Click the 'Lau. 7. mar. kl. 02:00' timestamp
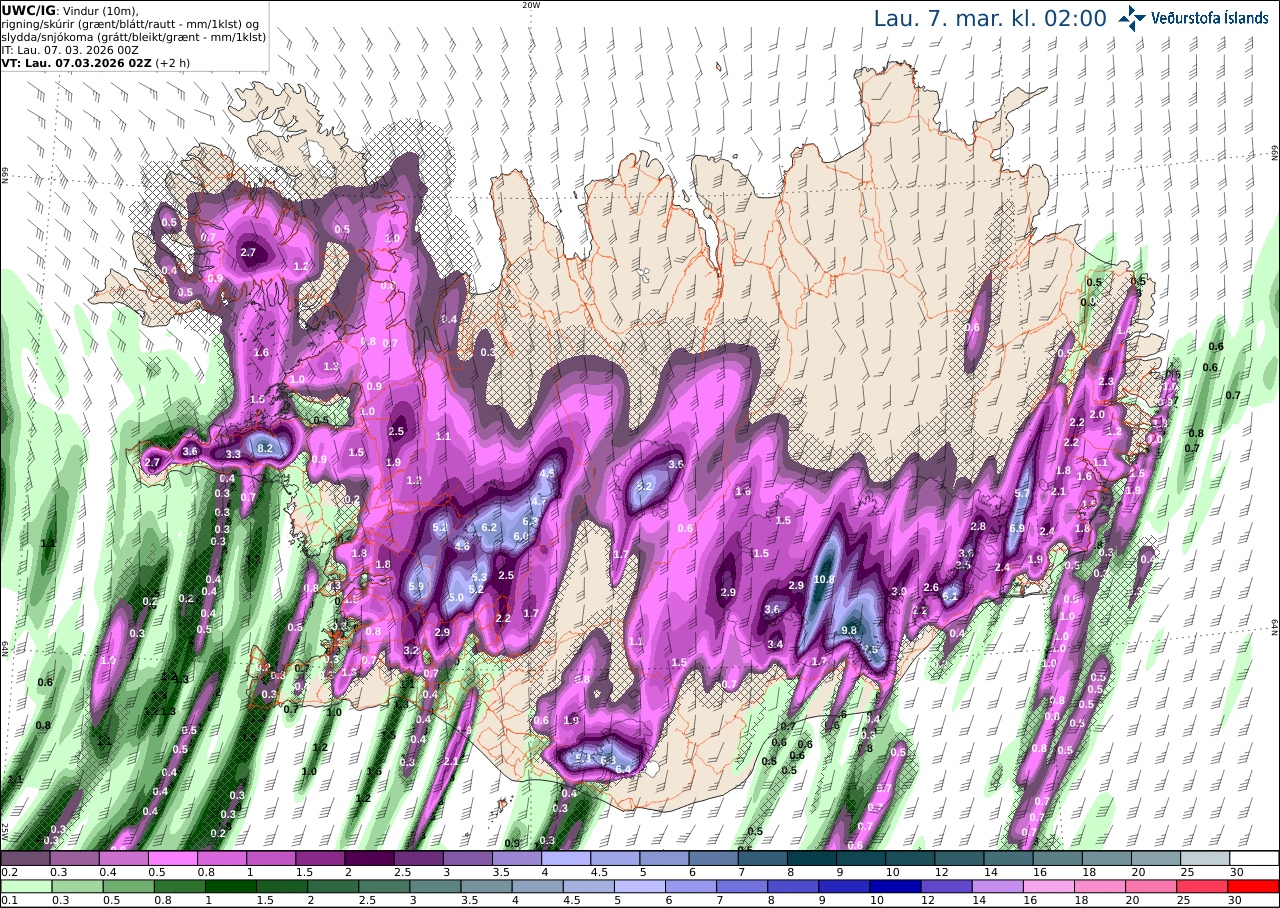 [x=990, y=18]
